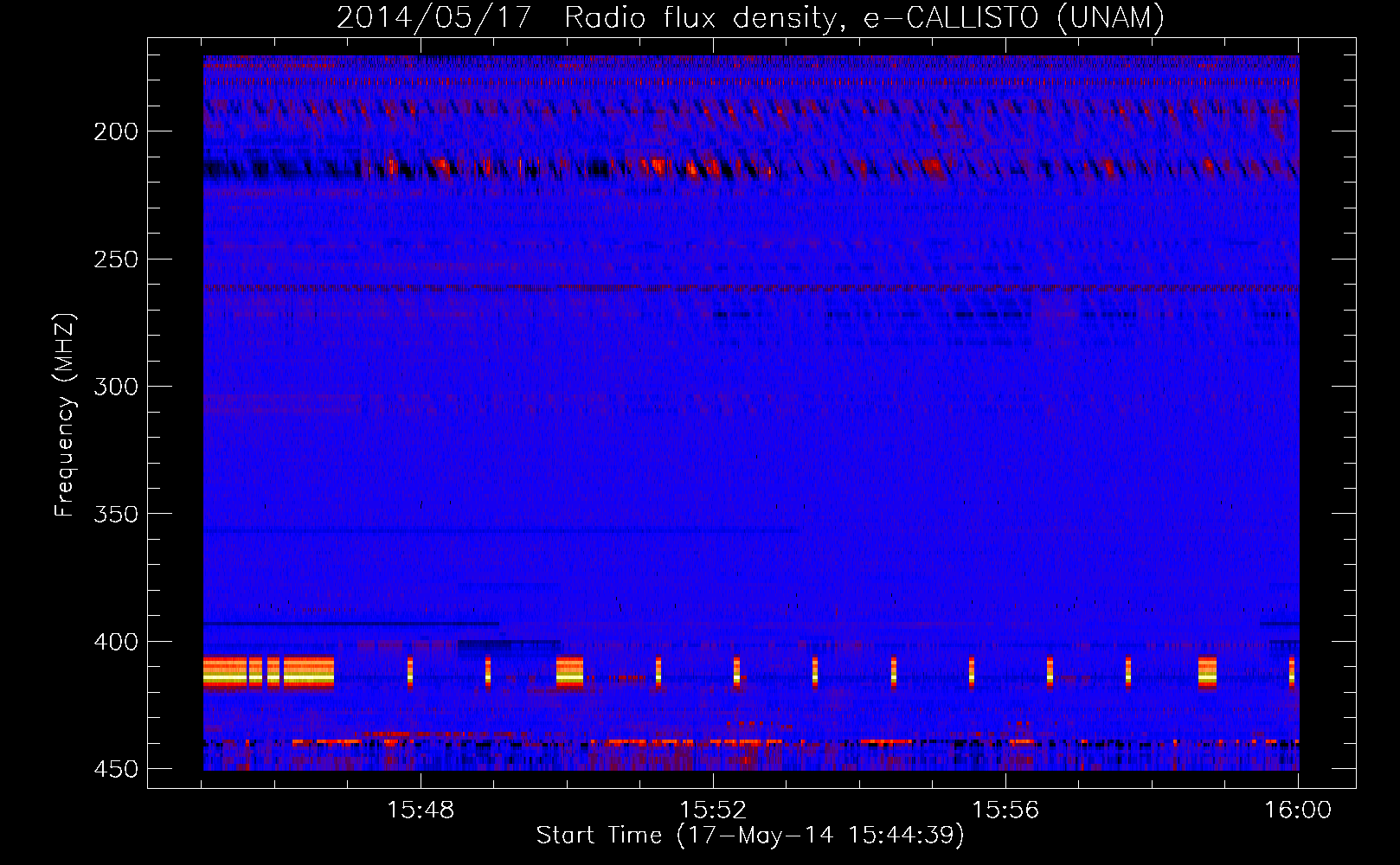The image size is (1400, 865).
Task: Click the bright burst block just after 15:49
Action: [569, 672]
